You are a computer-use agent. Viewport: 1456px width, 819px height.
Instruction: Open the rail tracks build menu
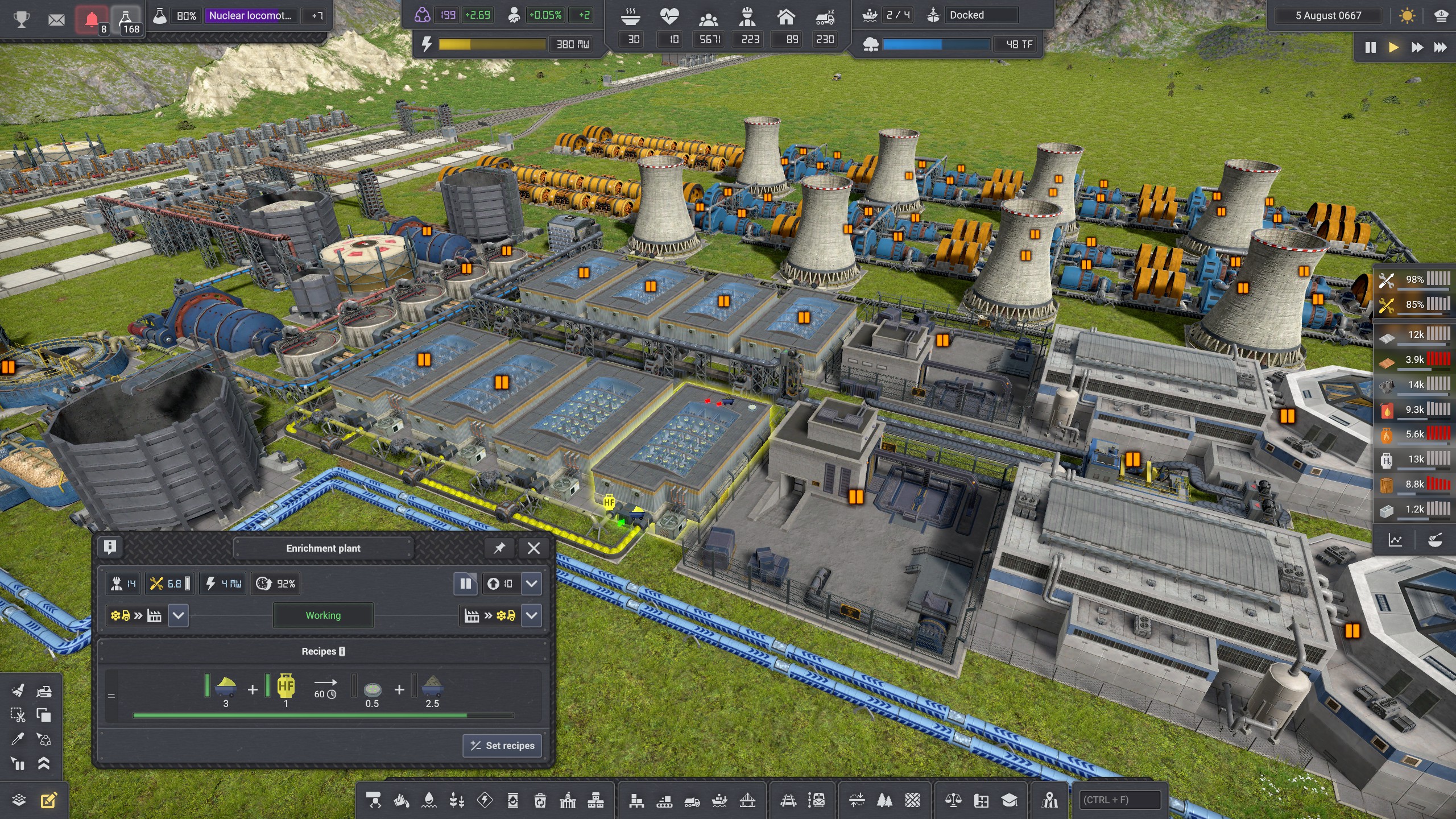coord(788,801)
